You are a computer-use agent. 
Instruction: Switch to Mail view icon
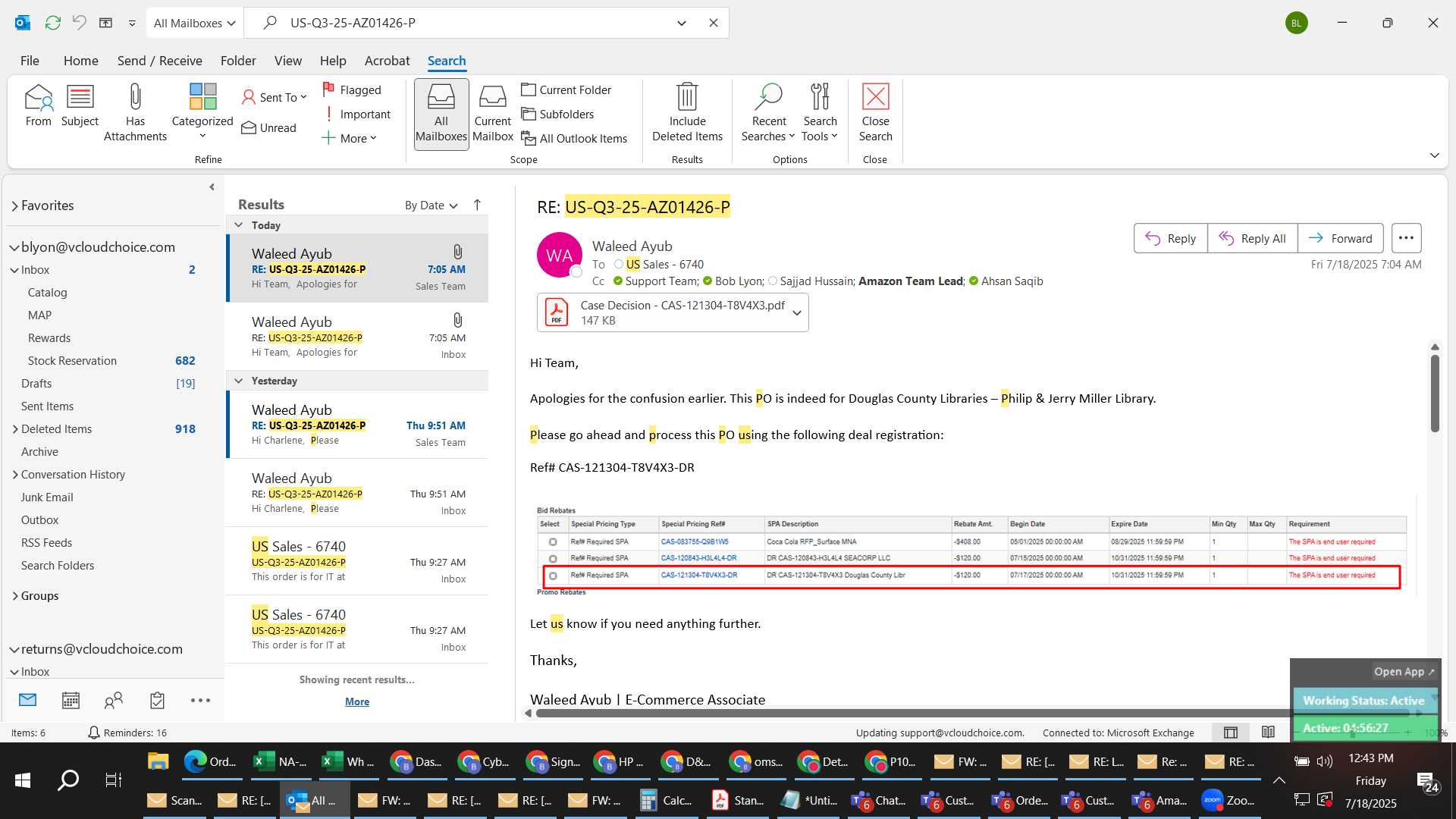pyautogui.click(x=27, y=700)
